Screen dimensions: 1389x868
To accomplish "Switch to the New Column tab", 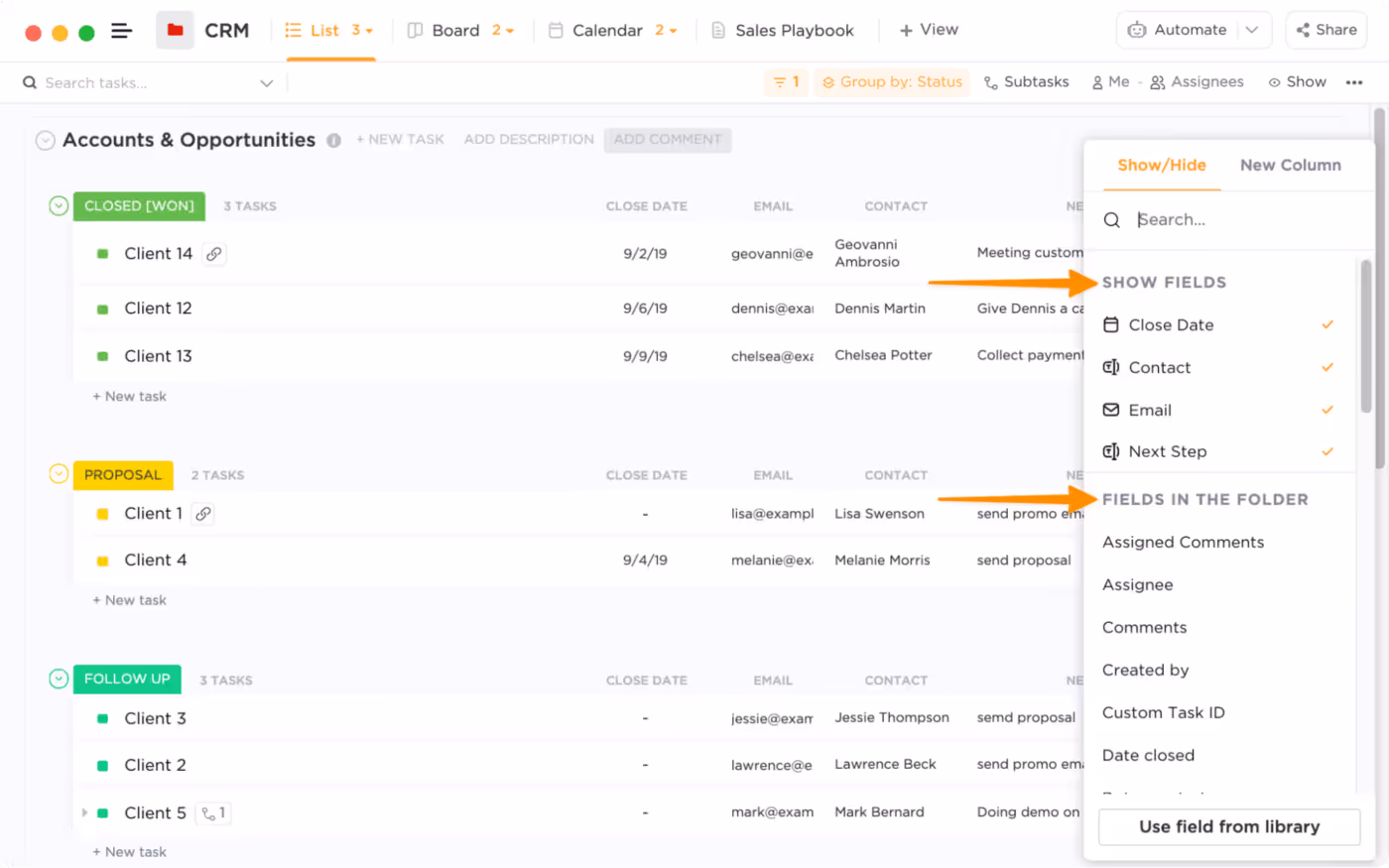I will click(1290, 166).
